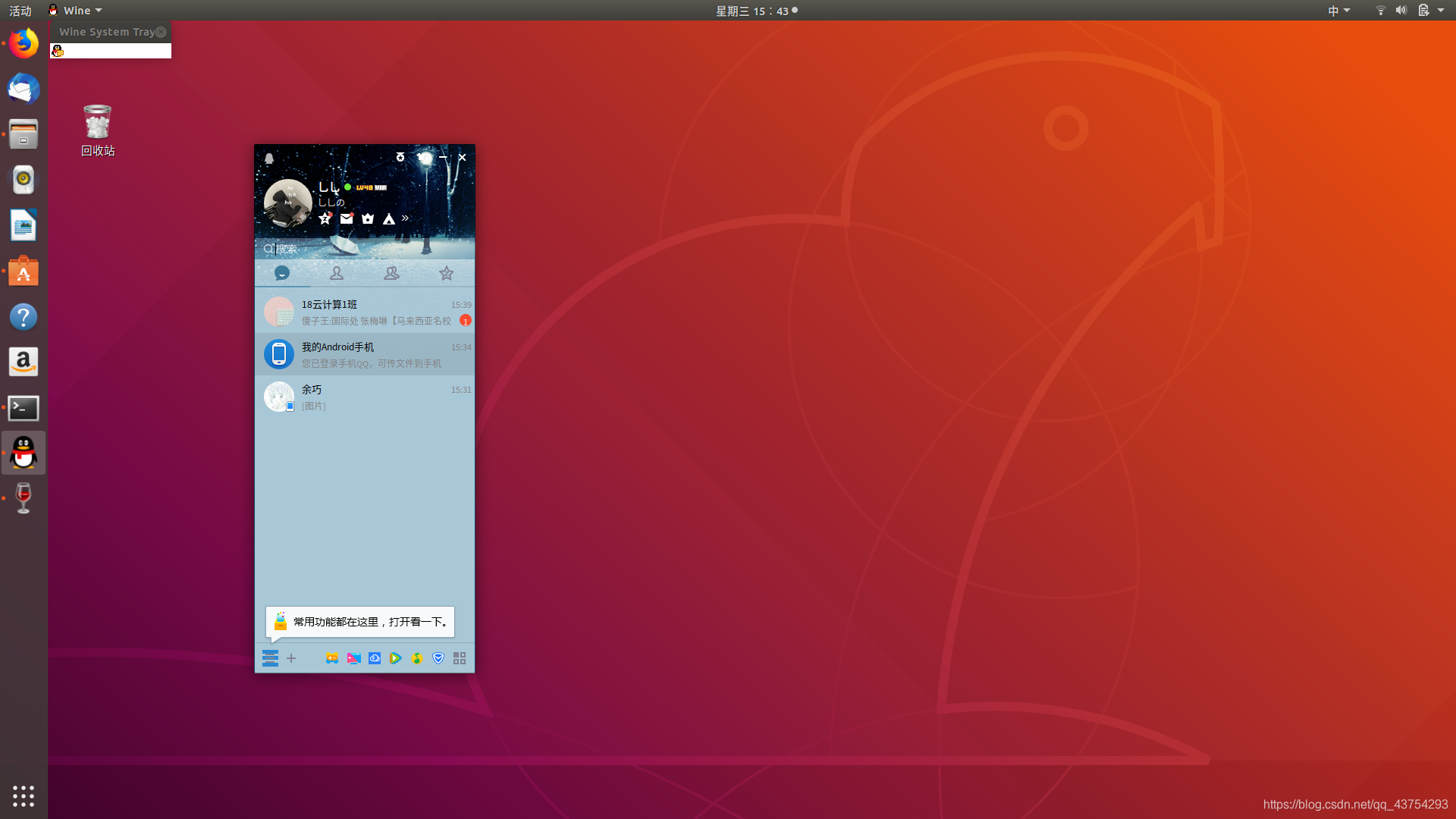The image size is (1456, 819).
Task: Switch to the Contacts tab
Action: tap(337, 273)
